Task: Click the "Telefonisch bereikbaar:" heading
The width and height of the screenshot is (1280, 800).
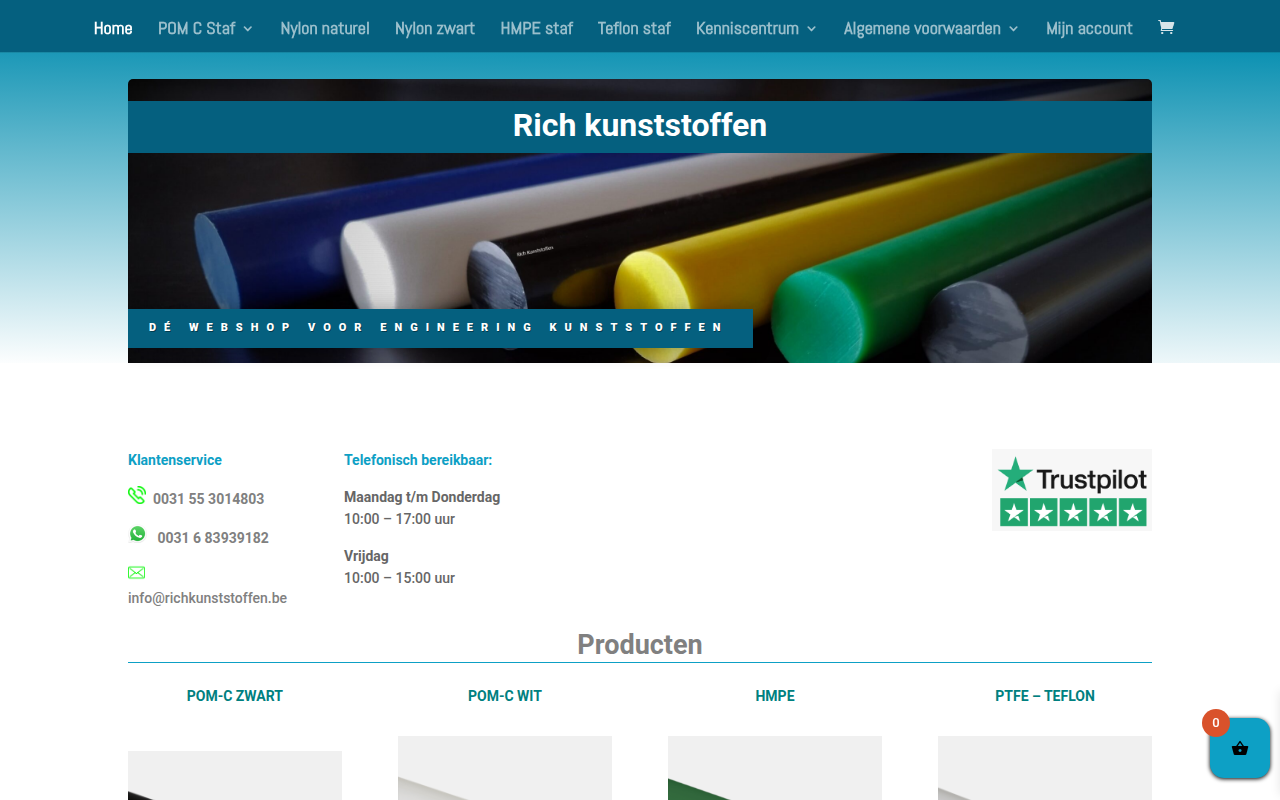Action: [418, 460]
